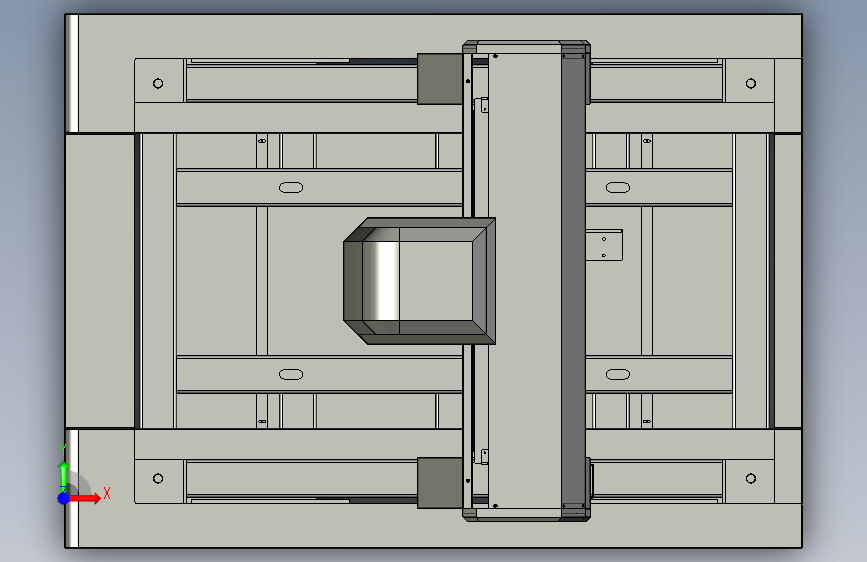
Task: Select the upper-left oblong slot in the crossbar
Action: click(x=291, y=188)
